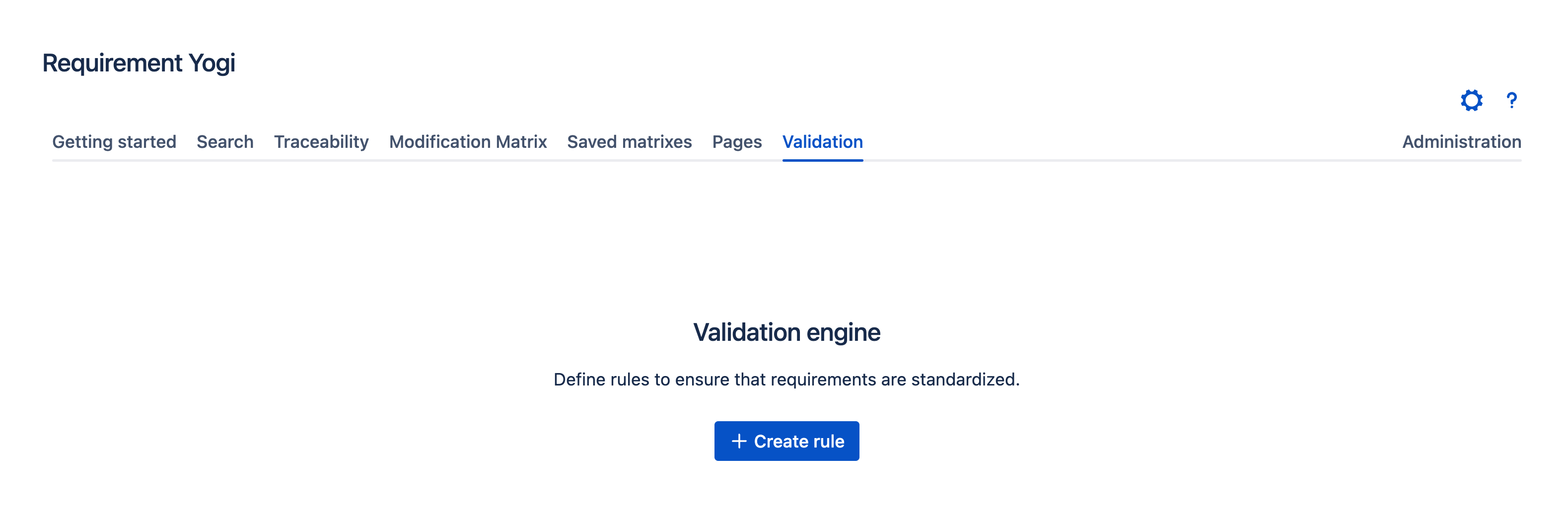Switch to the Pages tab
Image resolution: width=1568 pixels, height=511 pixels.
(737, 142)
